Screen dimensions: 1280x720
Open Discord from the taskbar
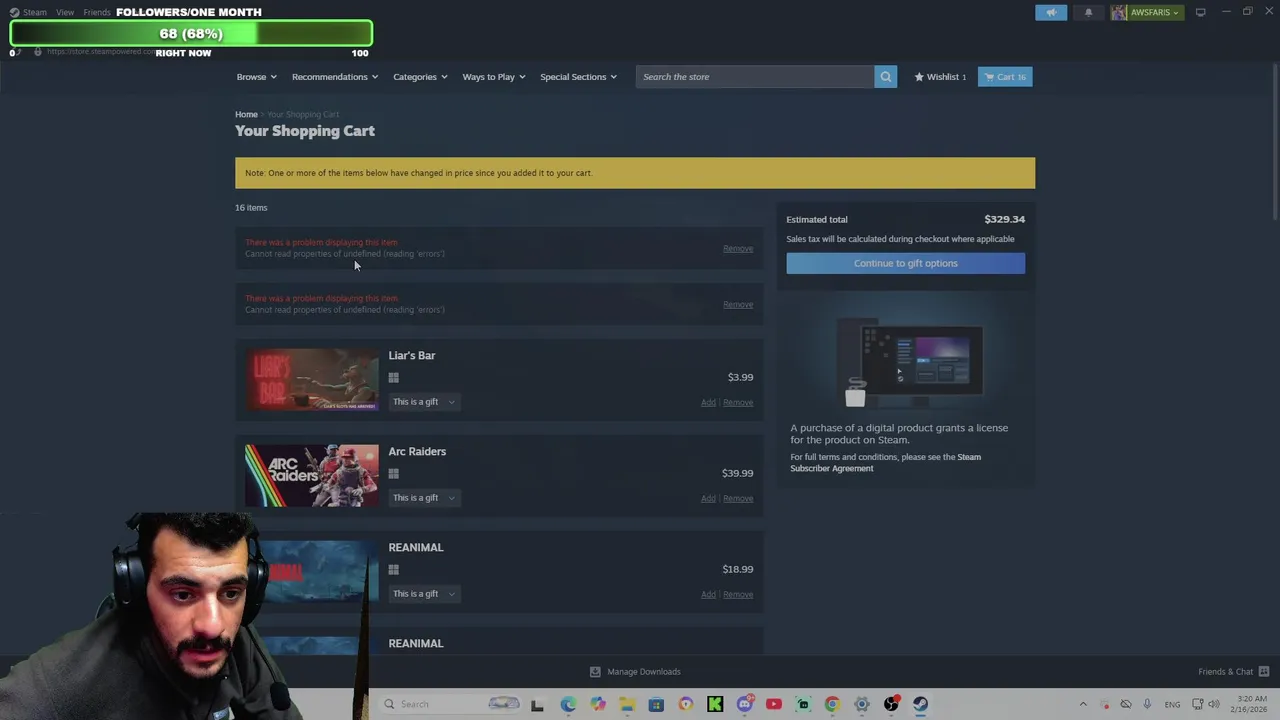pyautogui.click(x=744, y=704)
